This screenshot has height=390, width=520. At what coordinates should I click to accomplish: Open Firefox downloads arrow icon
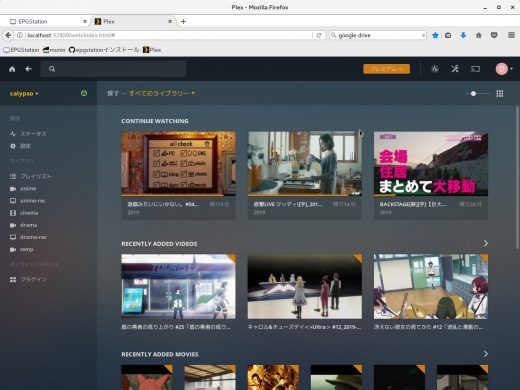click(x=463, y=35)
